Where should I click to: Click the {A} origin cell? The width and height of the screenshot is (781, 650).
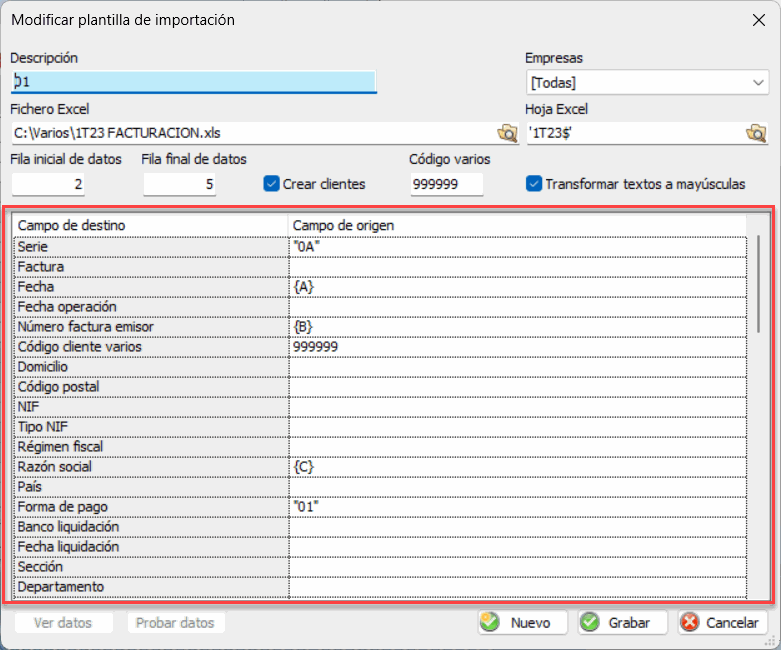518,287
